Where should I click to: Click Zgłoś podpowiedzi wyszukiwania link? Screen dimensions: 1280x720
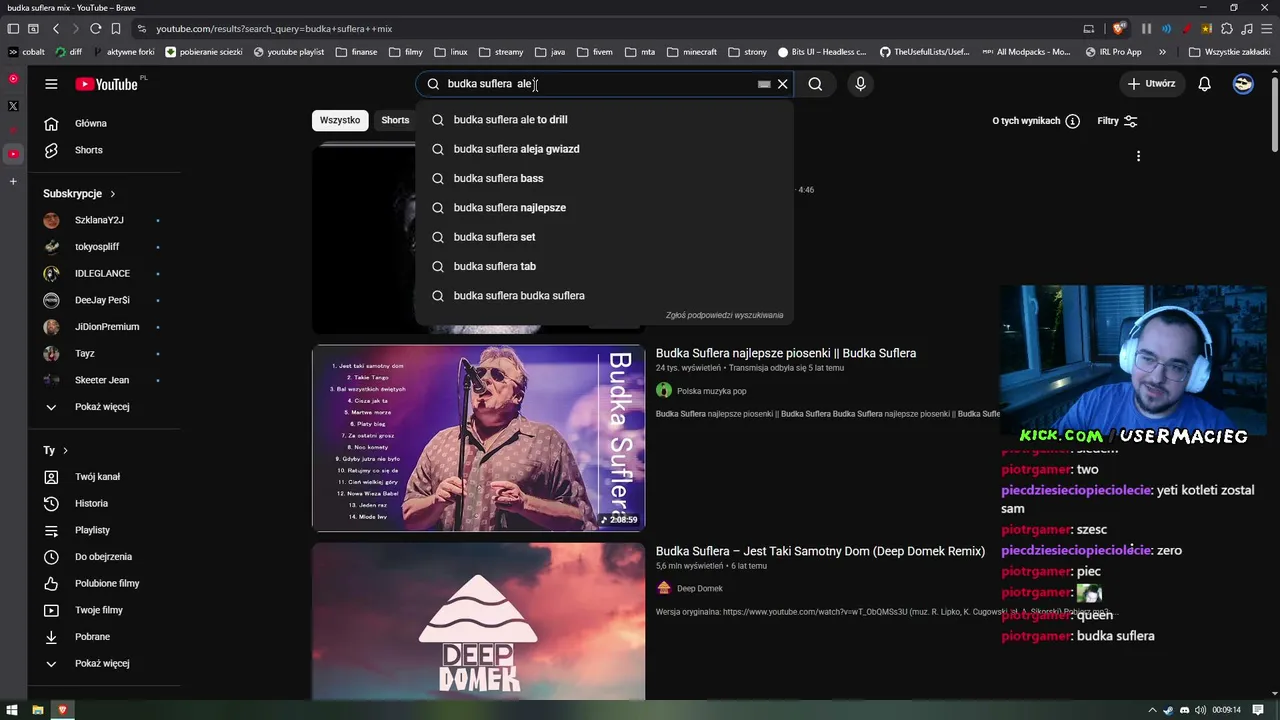point(724,315)
